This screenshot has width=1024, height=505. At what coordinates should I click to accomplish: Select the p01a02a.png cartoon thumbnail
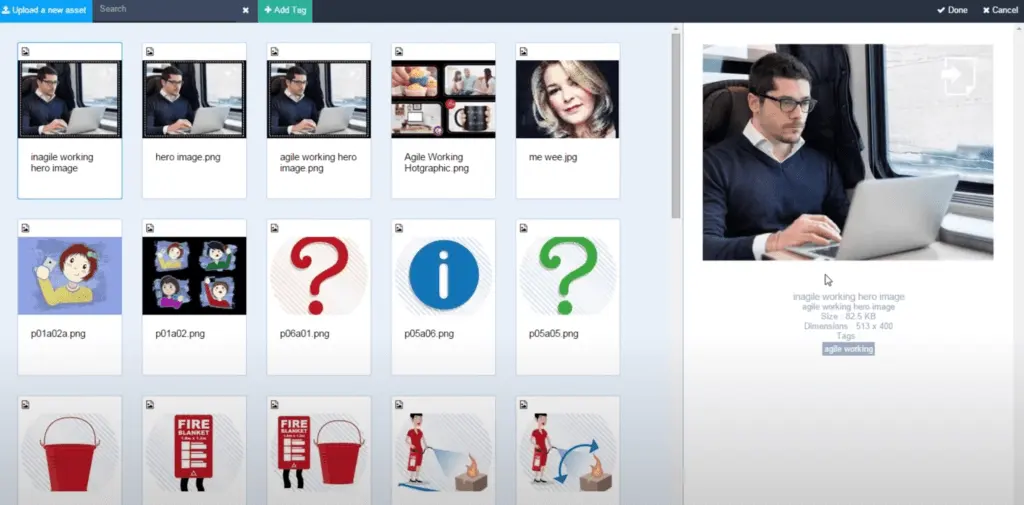pyautogui.click(x=69, y=276)
